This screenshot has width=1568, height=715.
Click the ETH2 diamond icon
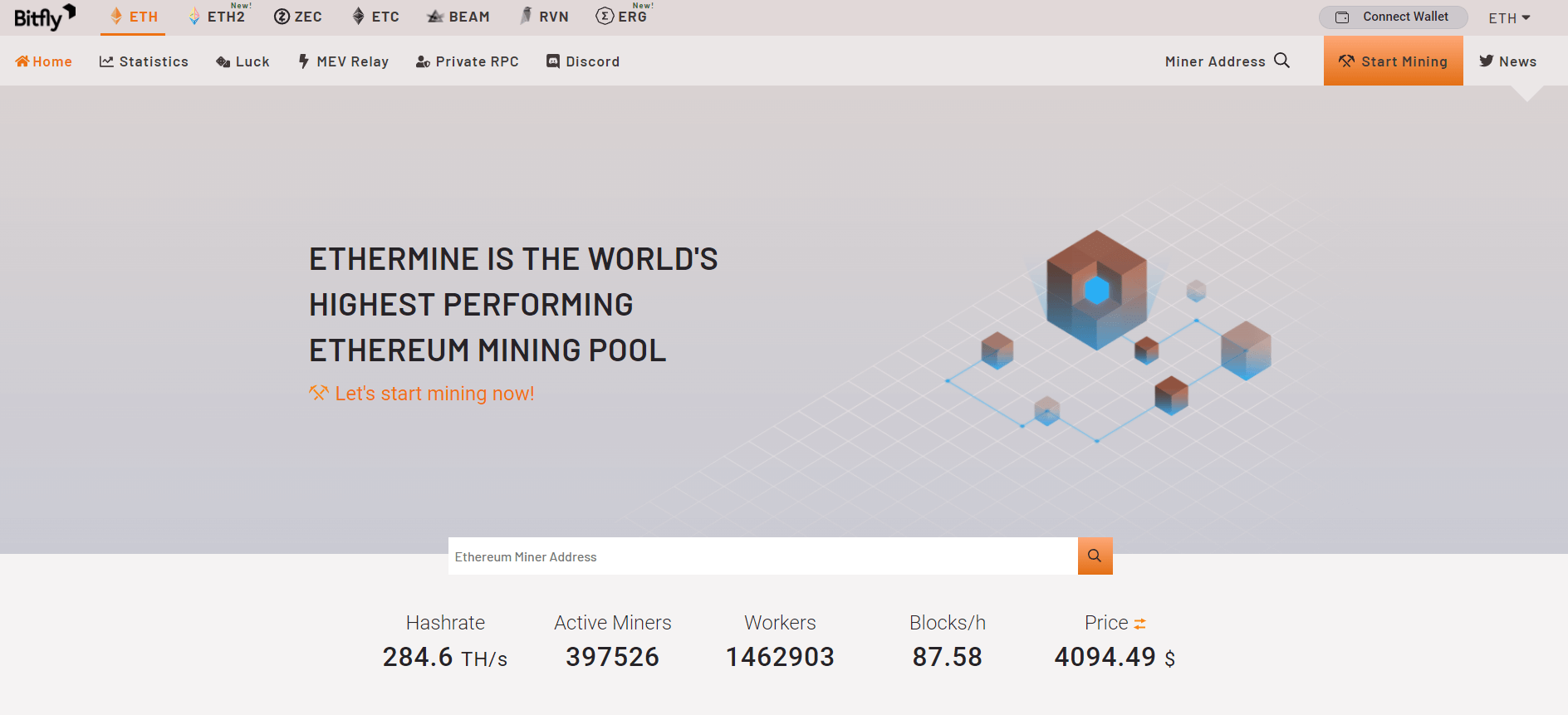194,16
